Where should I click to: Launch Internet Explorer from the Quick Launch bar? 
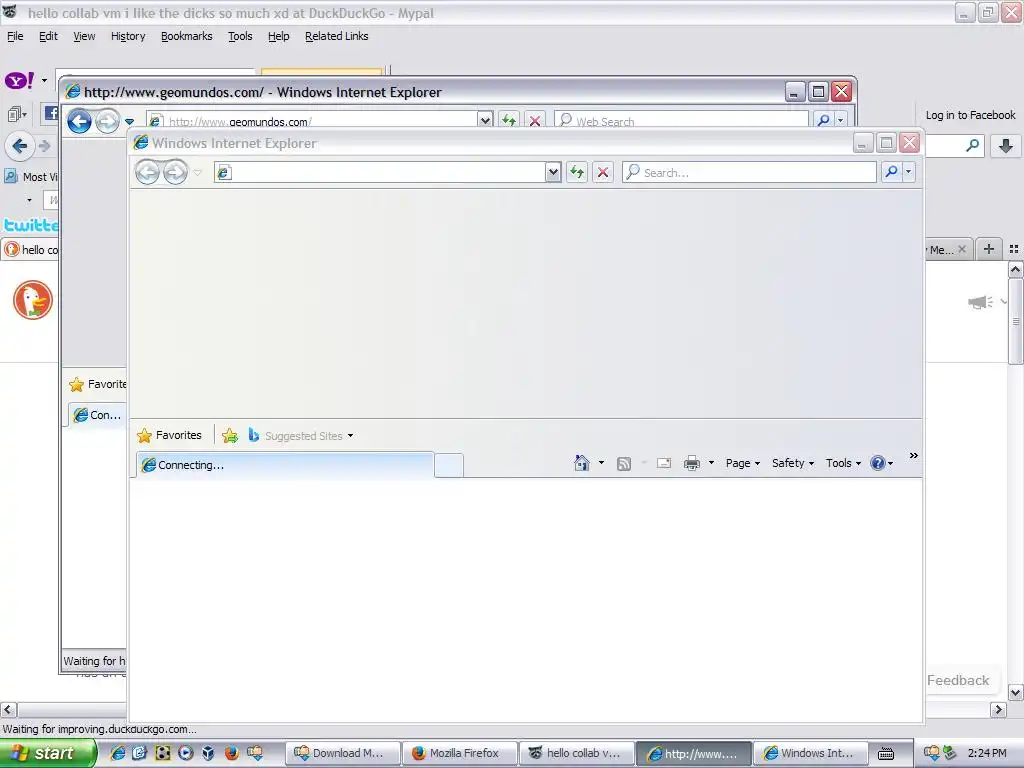tap(118, 753)
